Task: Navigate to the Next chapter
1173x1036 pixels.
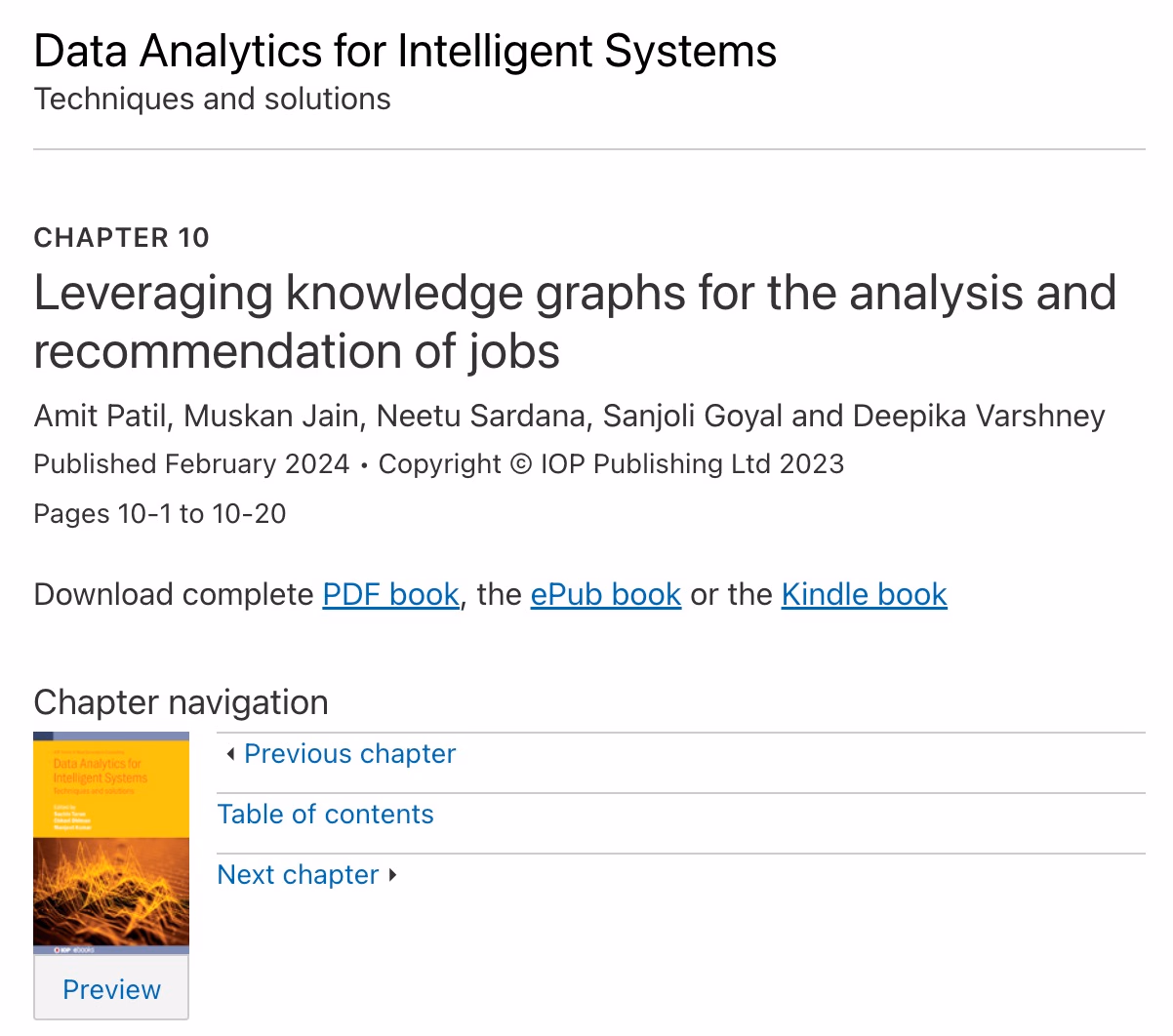Action: (298, 875)
